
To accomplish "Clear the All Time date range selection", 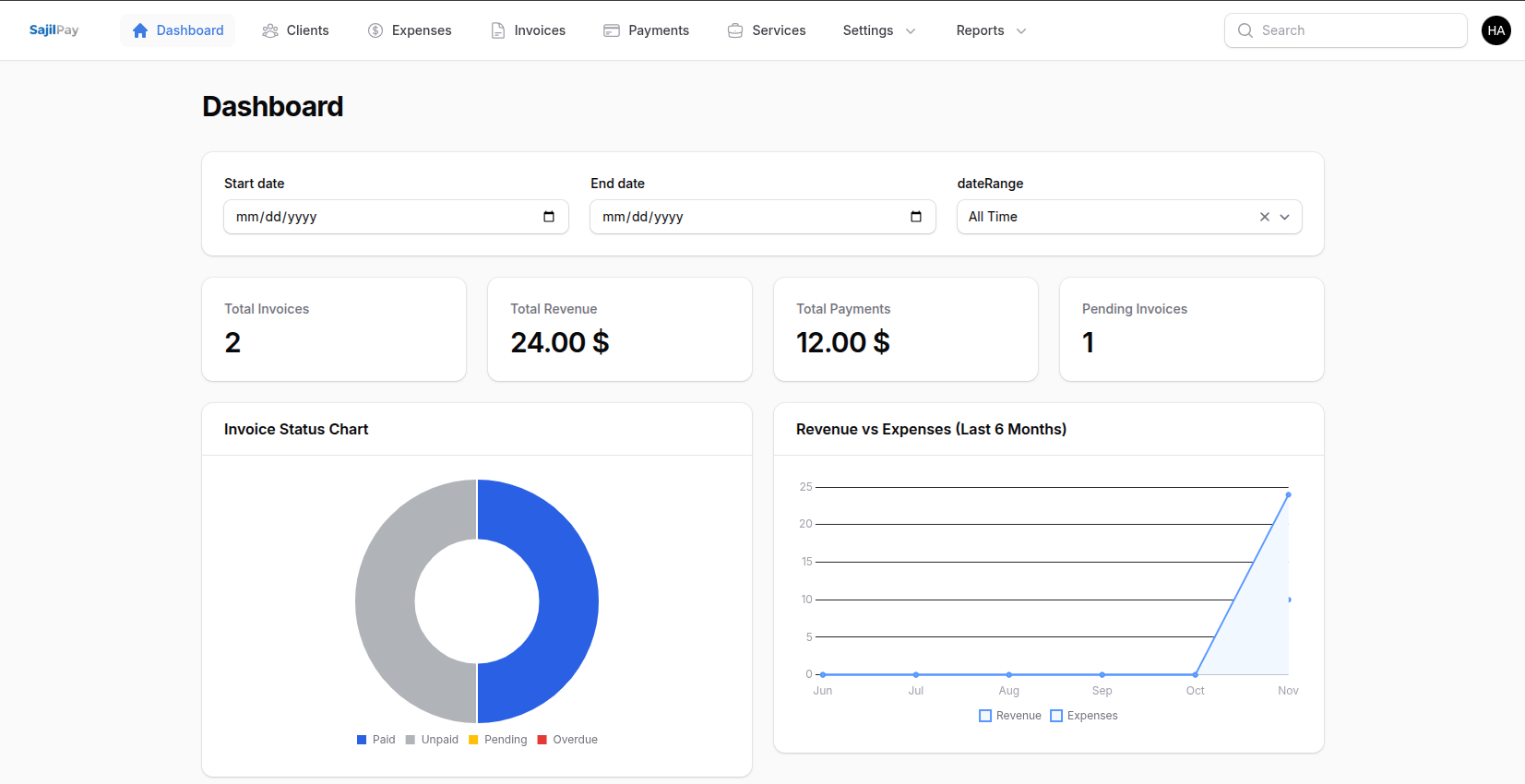I will 1265,217.
